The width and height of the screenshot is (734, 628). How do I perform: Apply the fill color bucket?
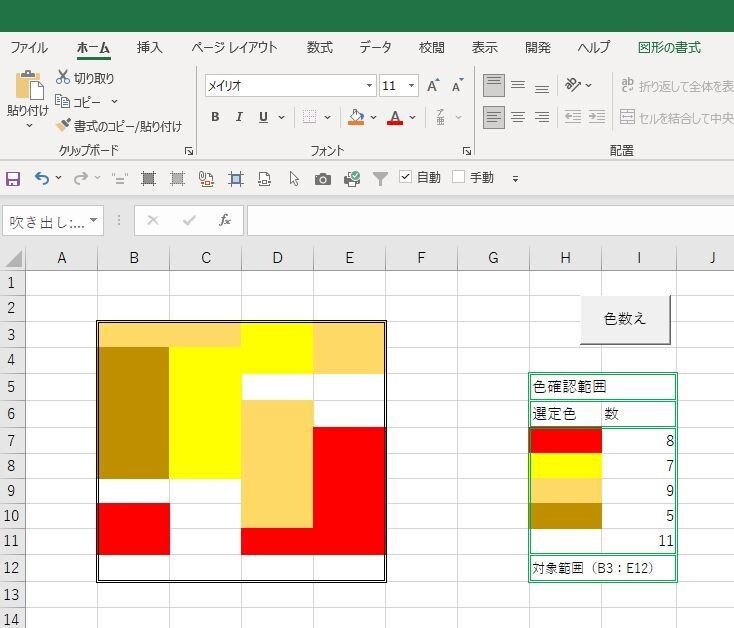click(x=356, y=117)
